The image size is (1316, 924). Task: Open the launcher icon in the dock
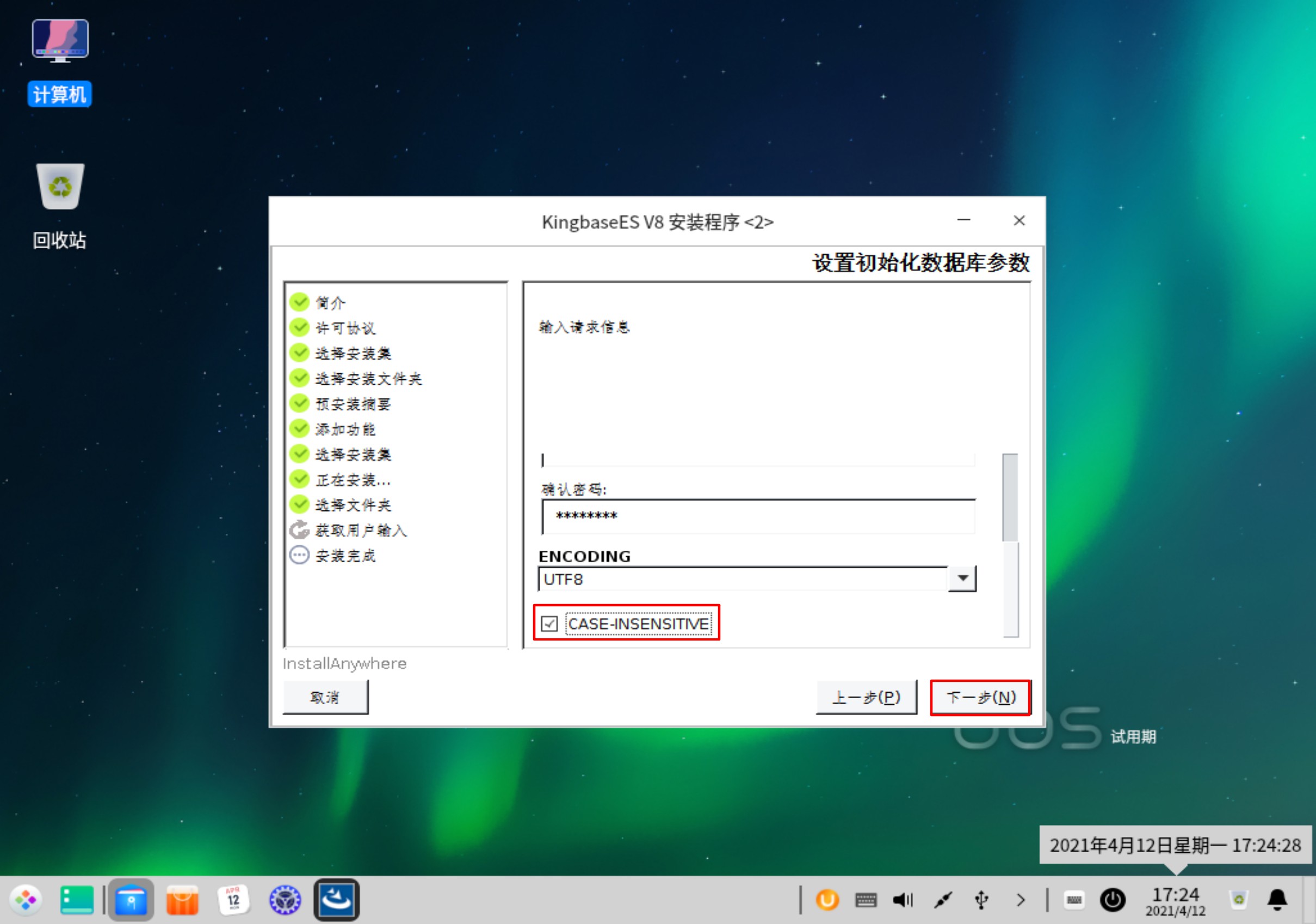25,900
